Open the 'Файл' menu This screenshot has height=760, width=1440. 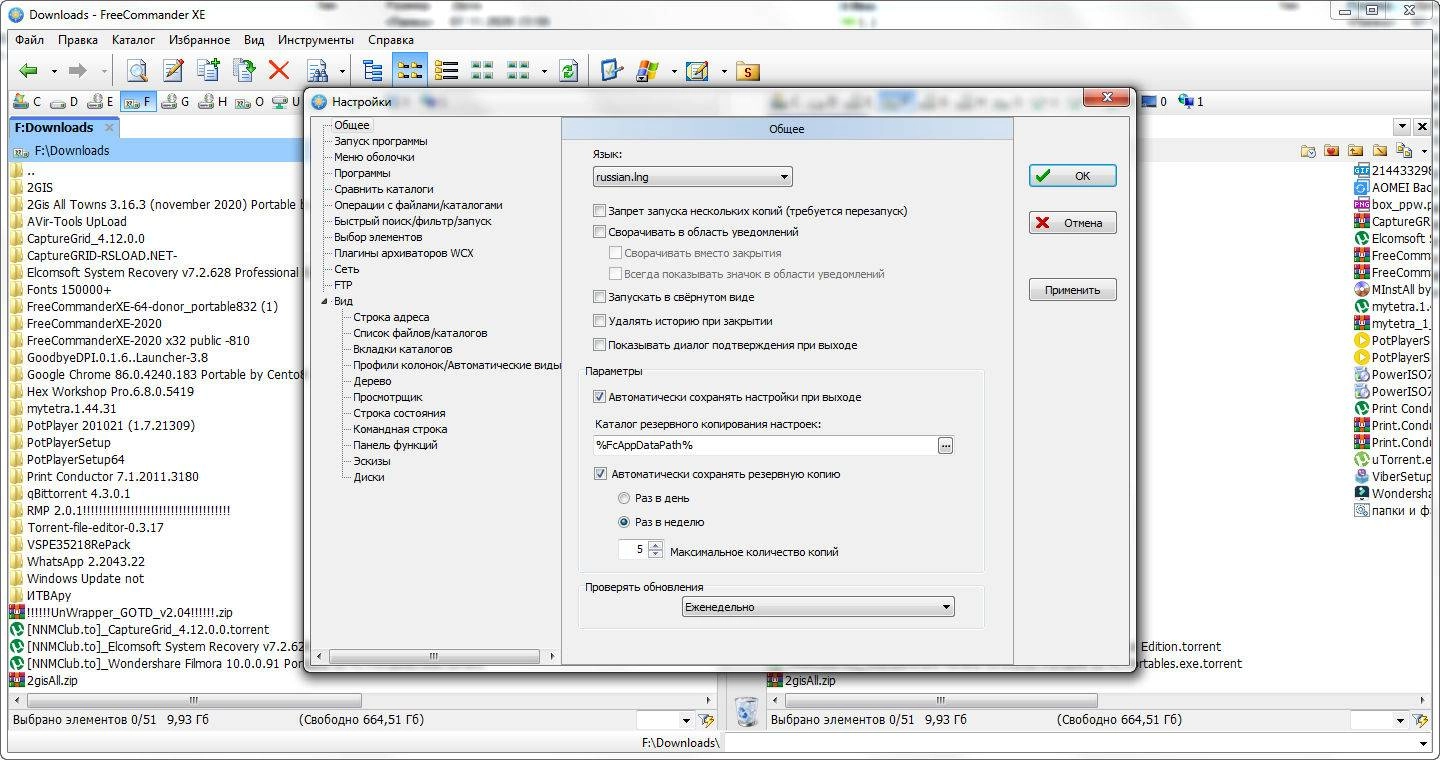pos(30,40)
